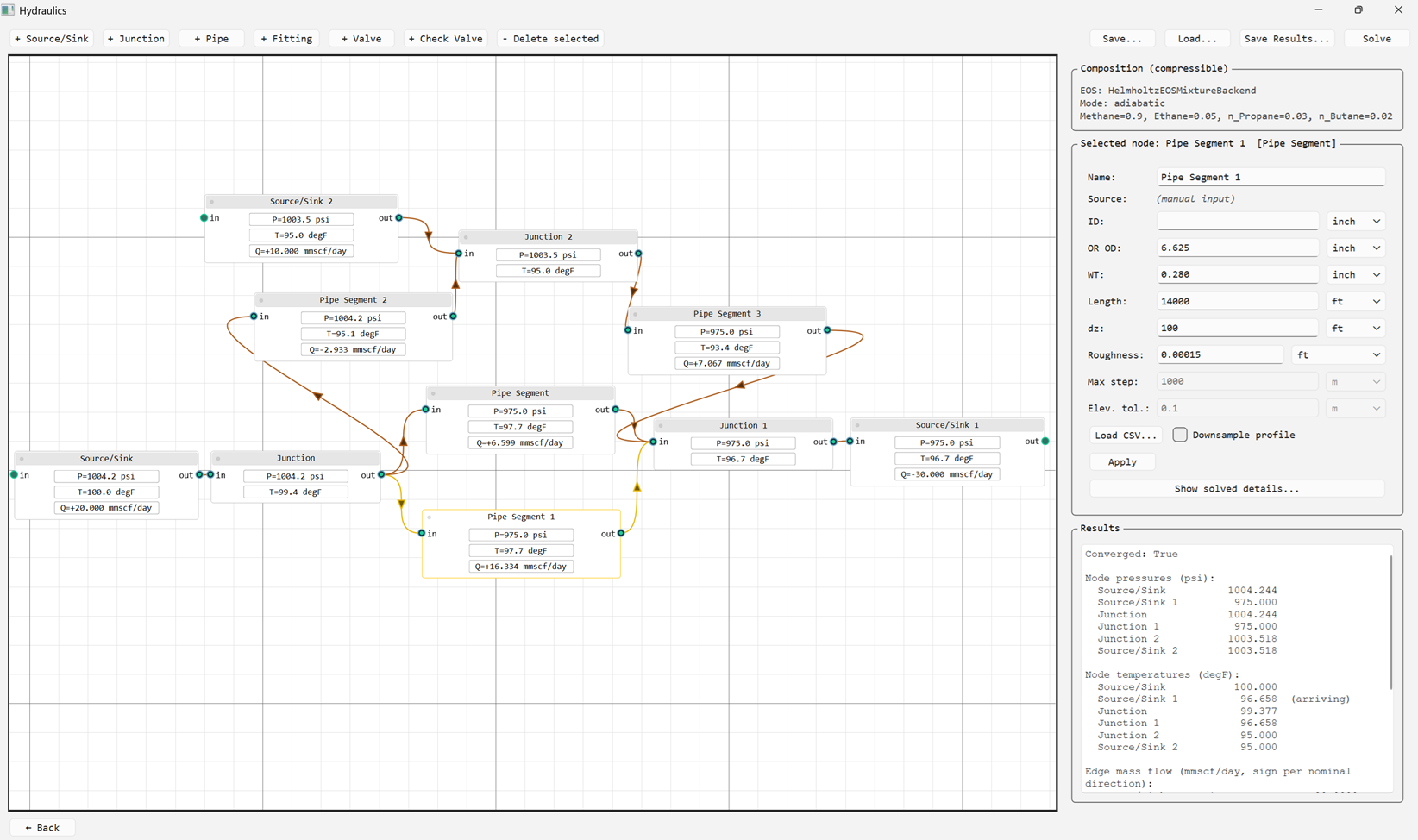Open the Save... dialog
1418x840 pixels.
[1122, 39]
